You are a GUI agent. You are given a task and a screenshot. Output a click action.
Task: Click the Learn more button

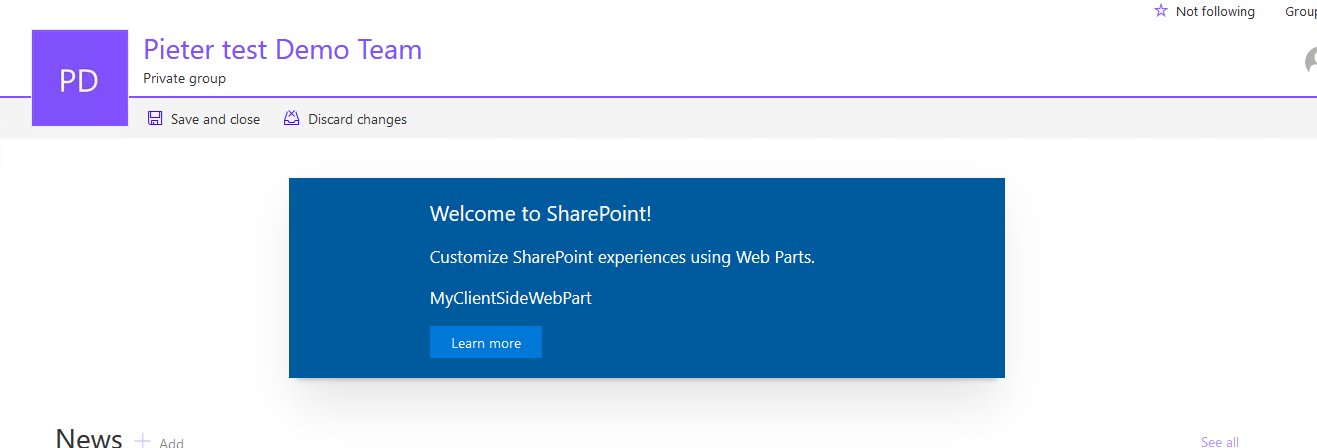tap(486, 342)
